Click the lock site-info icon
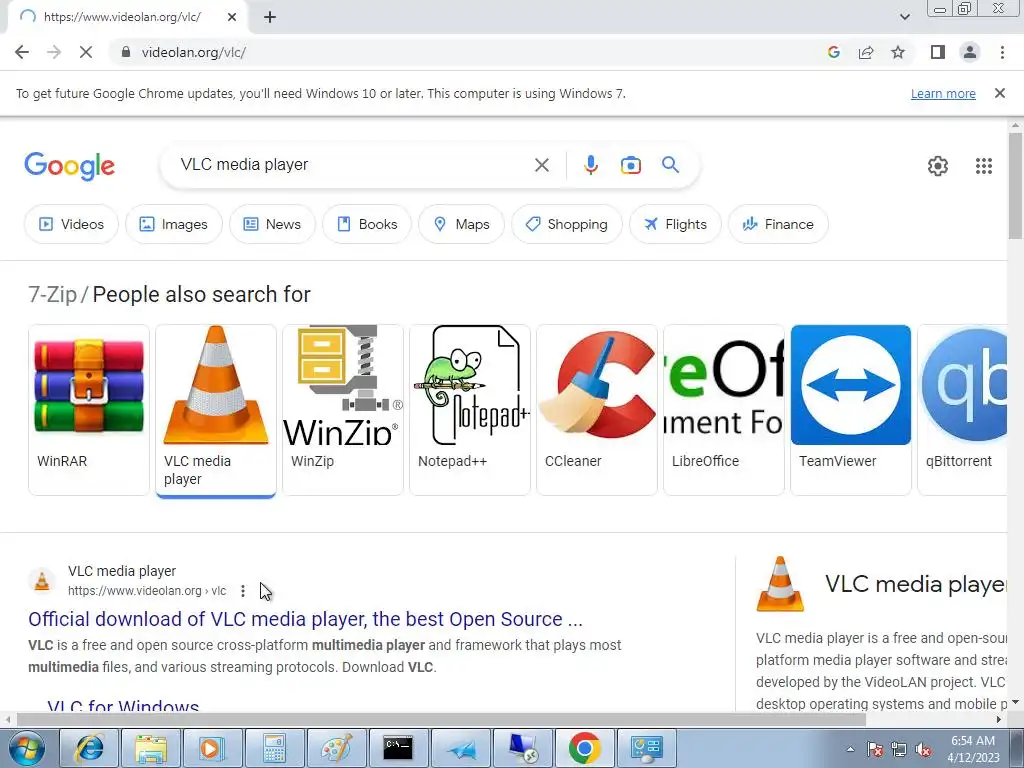 126,52
